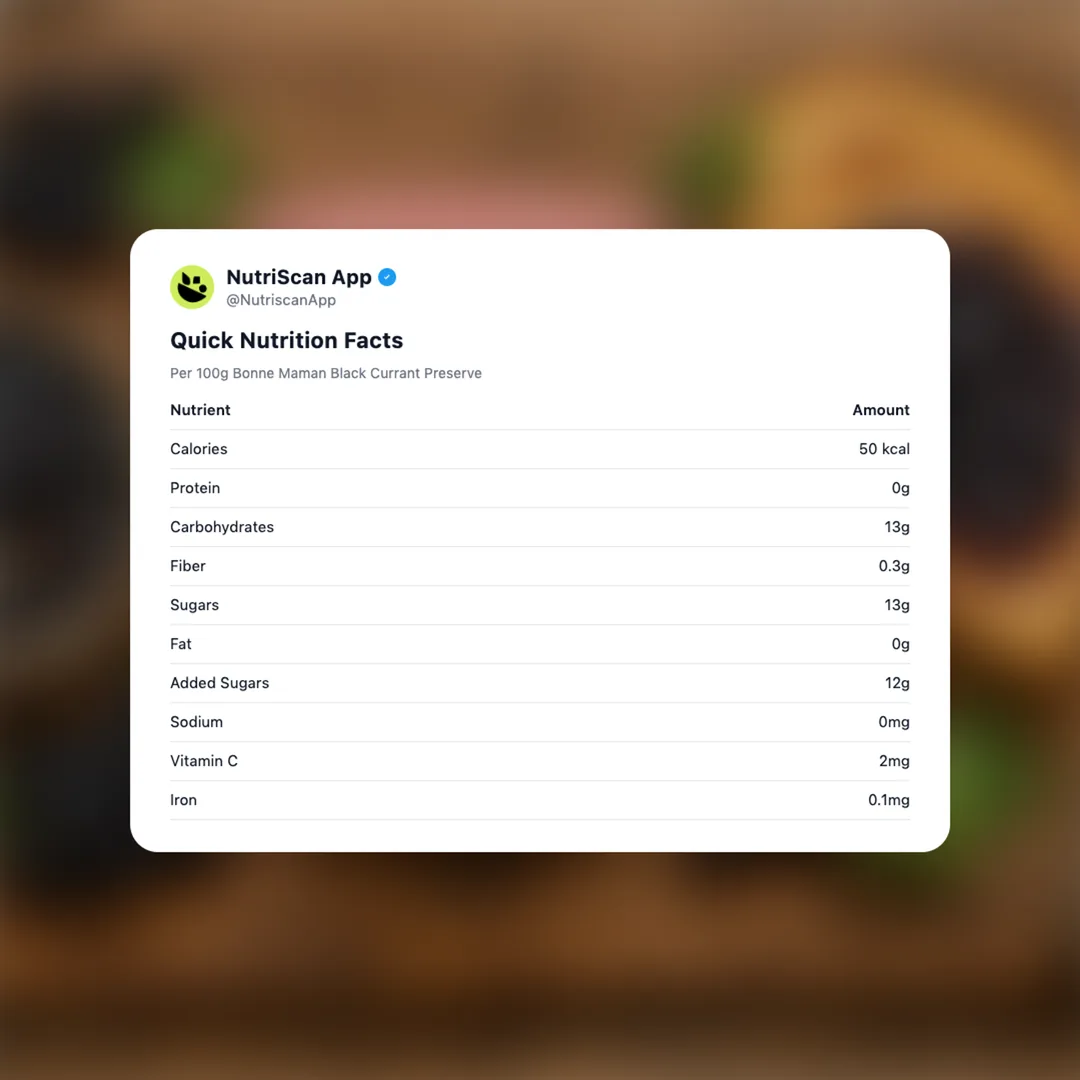Click the Bonne Maman Black Currant Preserve subtitle

(326, 373)
